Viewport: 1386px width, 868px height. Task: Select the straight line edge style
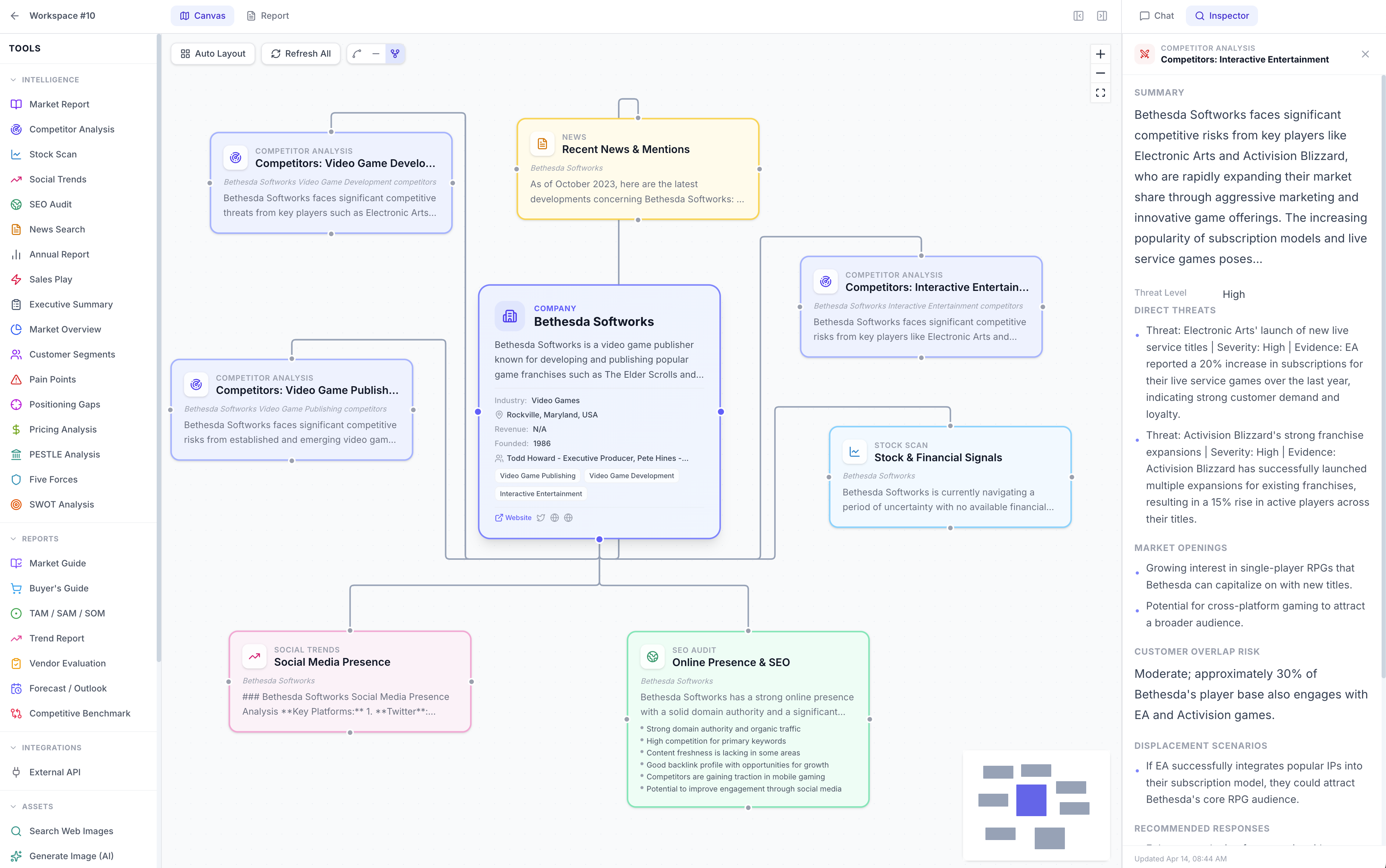tap(376, 53)
